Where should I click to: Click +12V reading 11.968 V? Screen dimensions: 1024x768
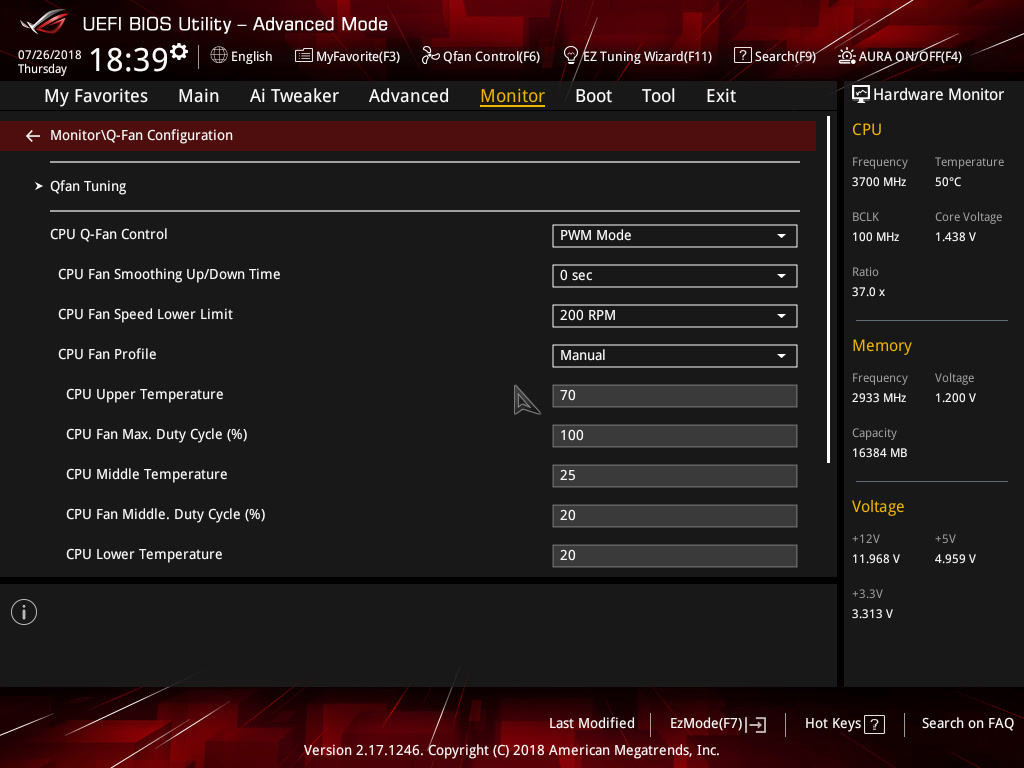[875, 559]
